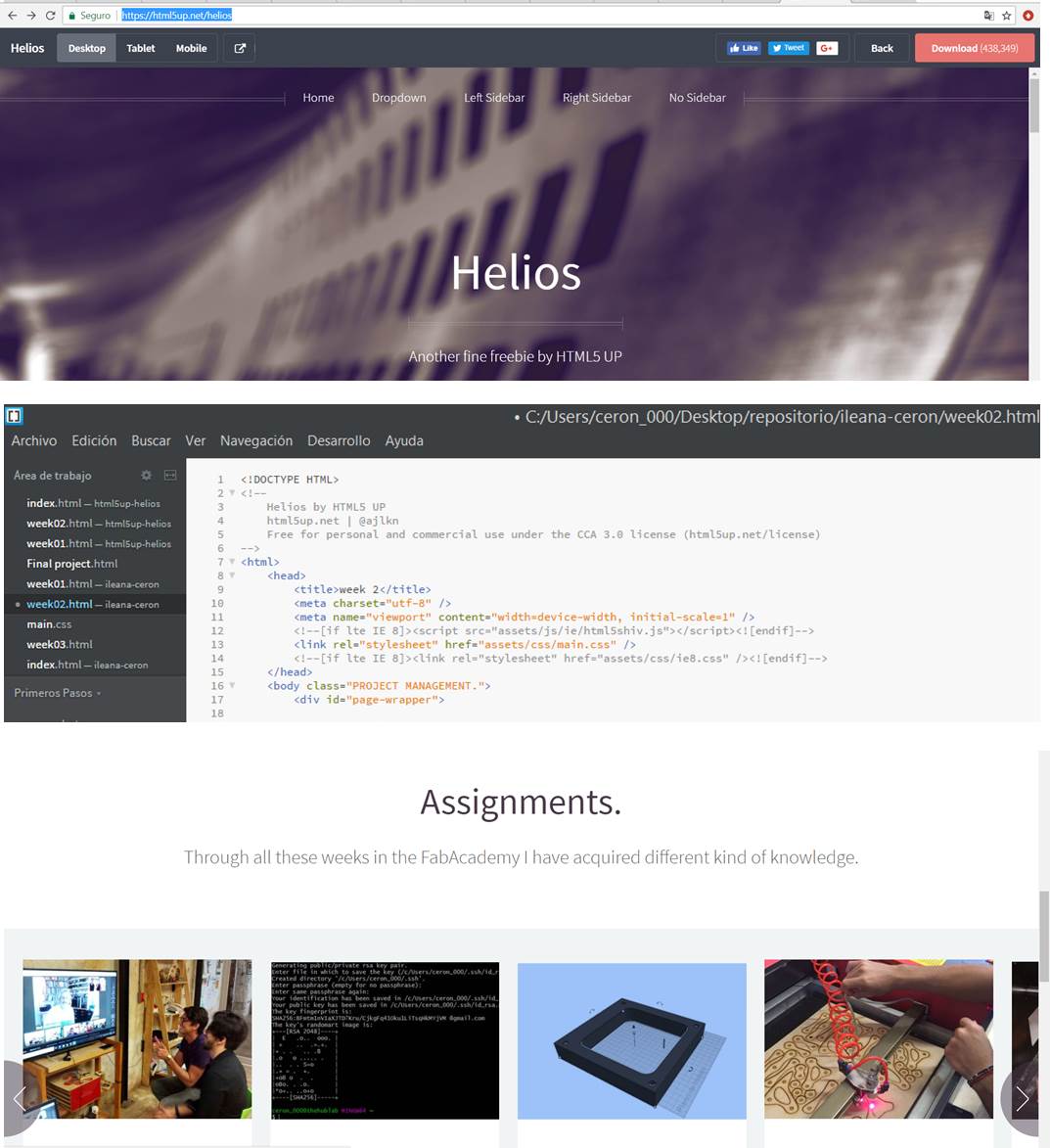Viewport: 1050px width, 1148px height.
Task: Download the Helios template
Action: pos(974,48)
